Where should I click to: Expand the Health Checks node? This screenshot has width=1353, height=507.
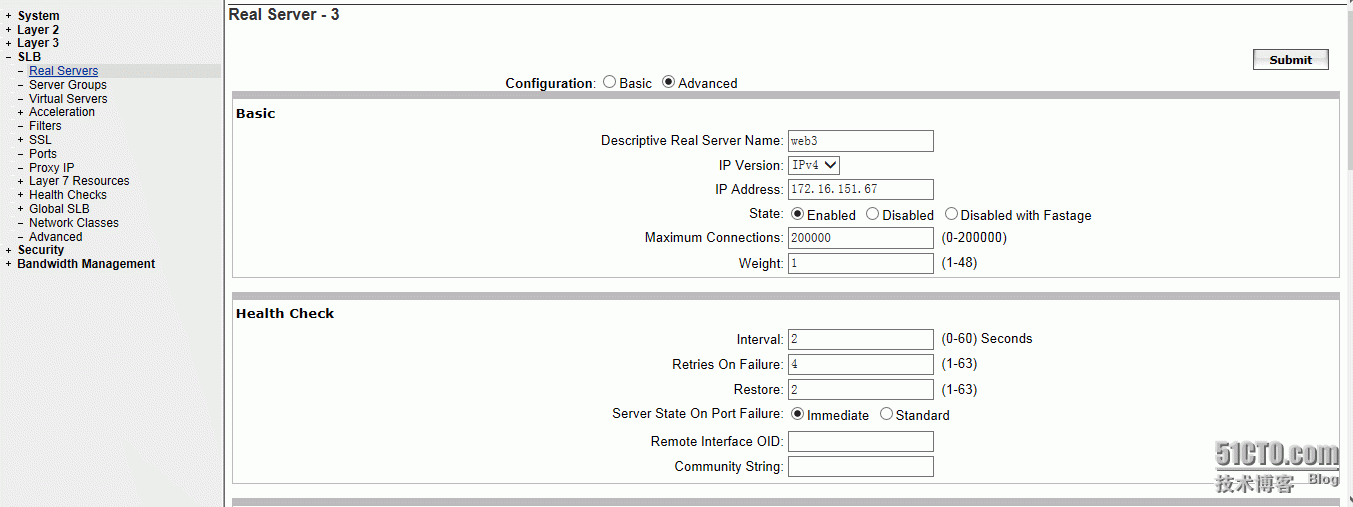coord(21,195)
